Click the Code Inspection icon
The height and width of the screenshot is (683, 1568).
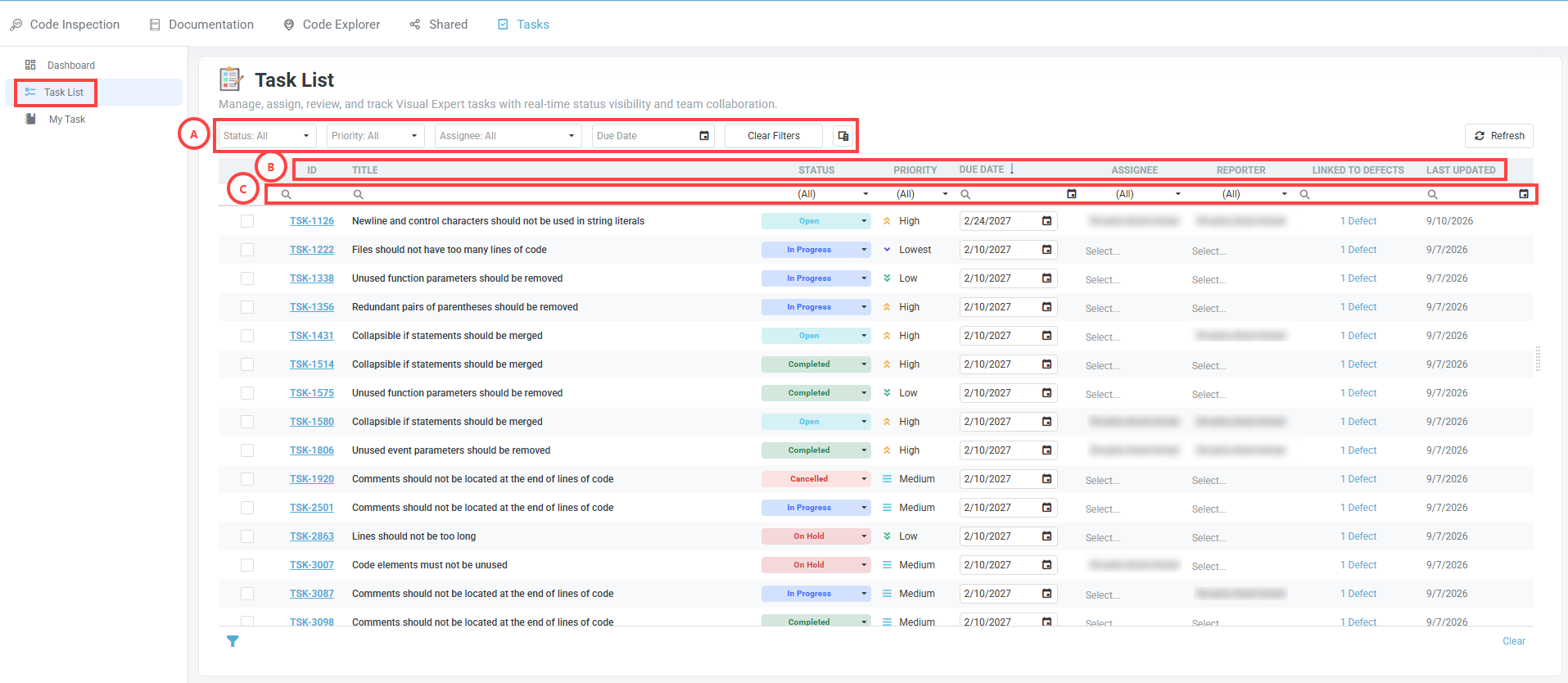point(16,25)
